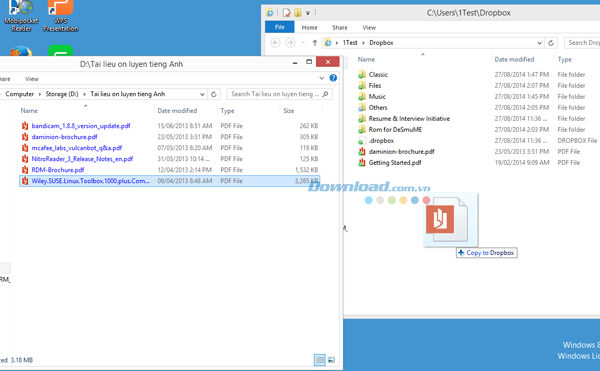Expand the ribbon in Tai lieu window

click(x=321, y=78)
